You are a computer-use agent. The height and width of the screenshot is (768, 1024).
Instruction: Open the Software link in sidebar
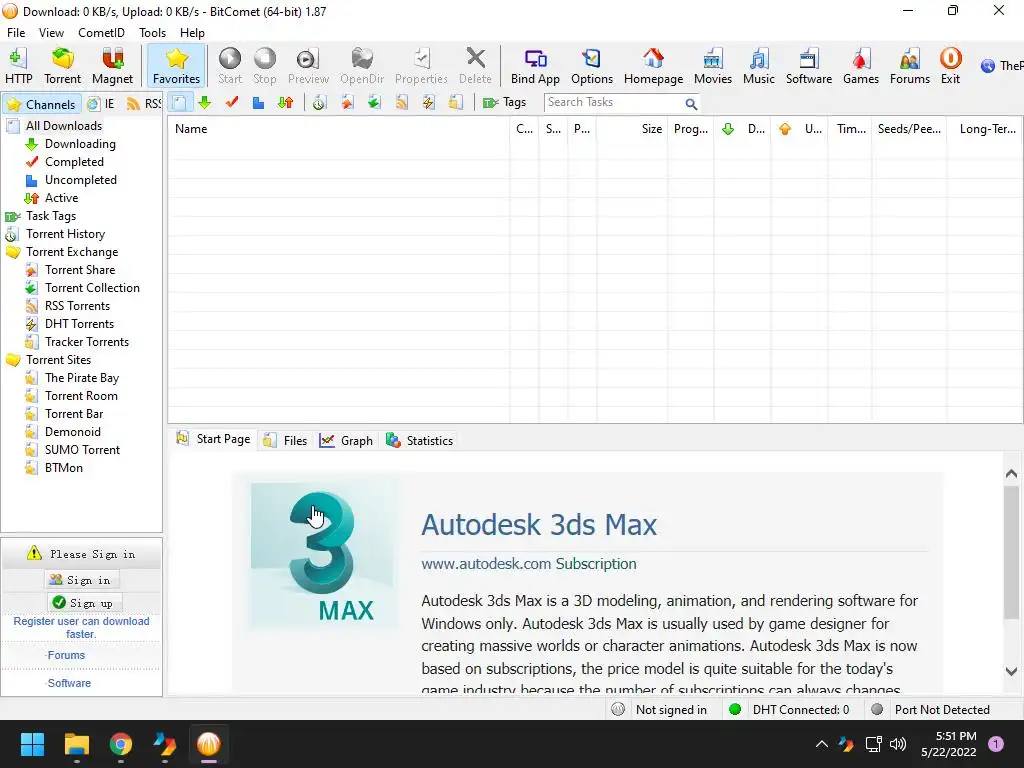(x=69, y=683)
